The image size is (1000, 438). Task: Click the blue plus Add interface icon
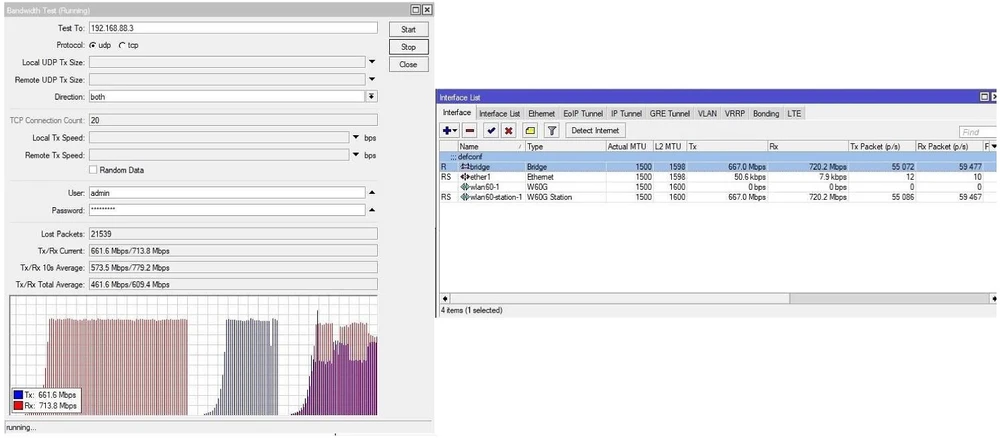(x=450, y=130)
